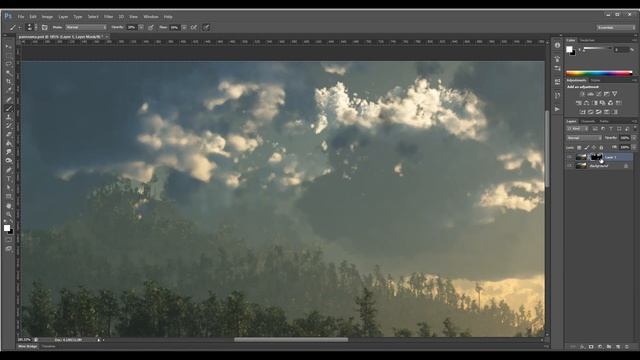
Task: Select the Eraser tool
Action: coord(9,135)
